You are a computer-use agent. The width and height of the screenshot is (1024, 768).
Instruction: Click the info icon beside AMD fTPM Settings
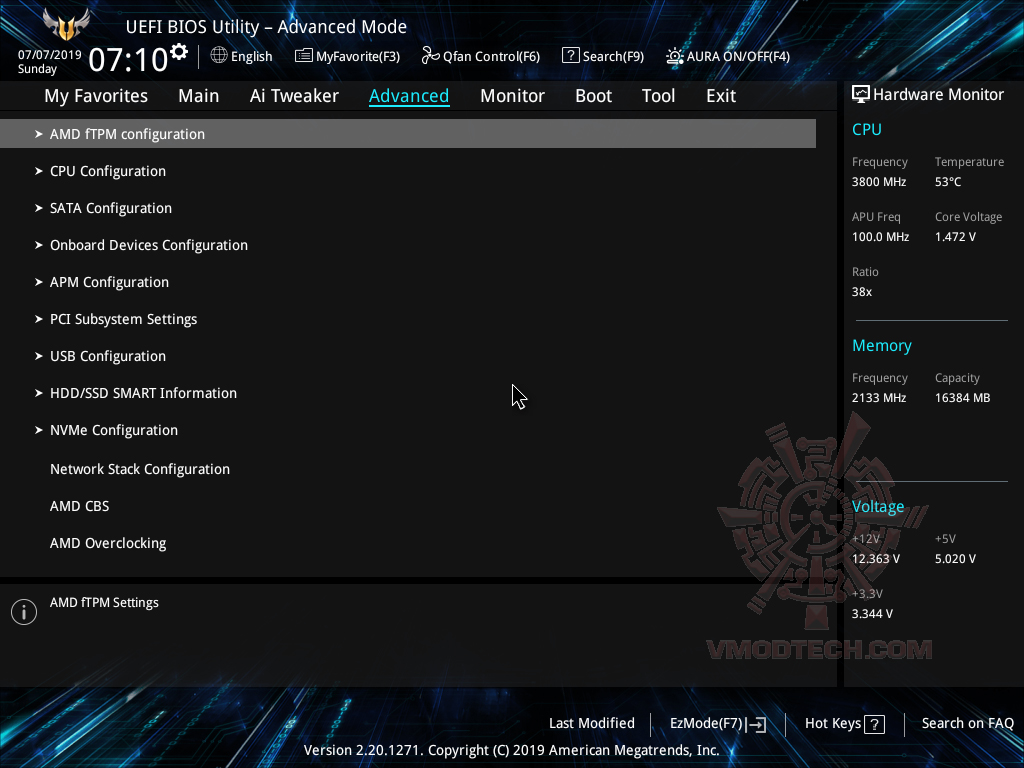pos(24,612)
